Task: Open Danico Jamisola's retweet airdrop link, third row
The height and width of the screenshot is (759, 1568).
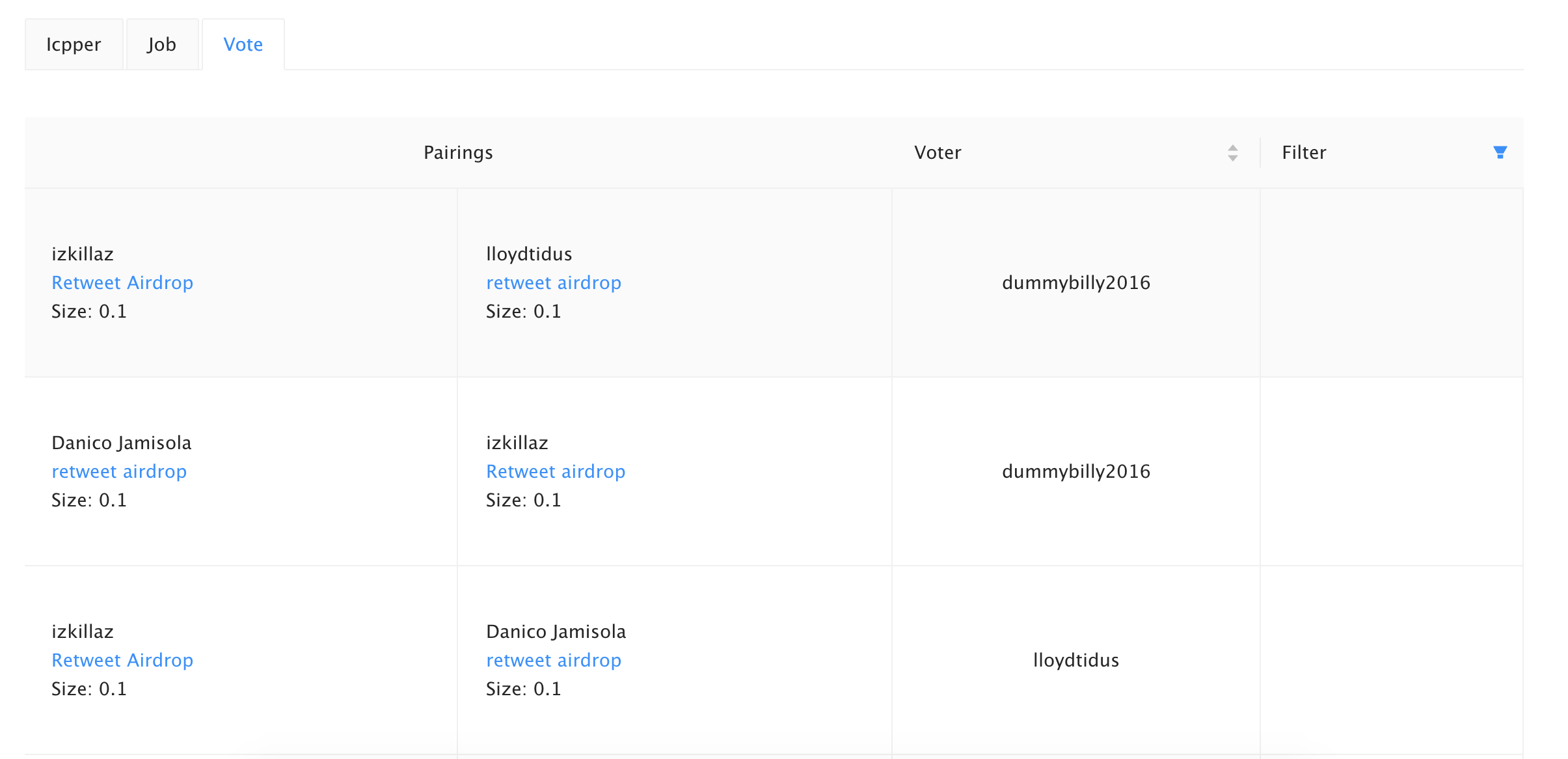Action: [x=553, y=660]
